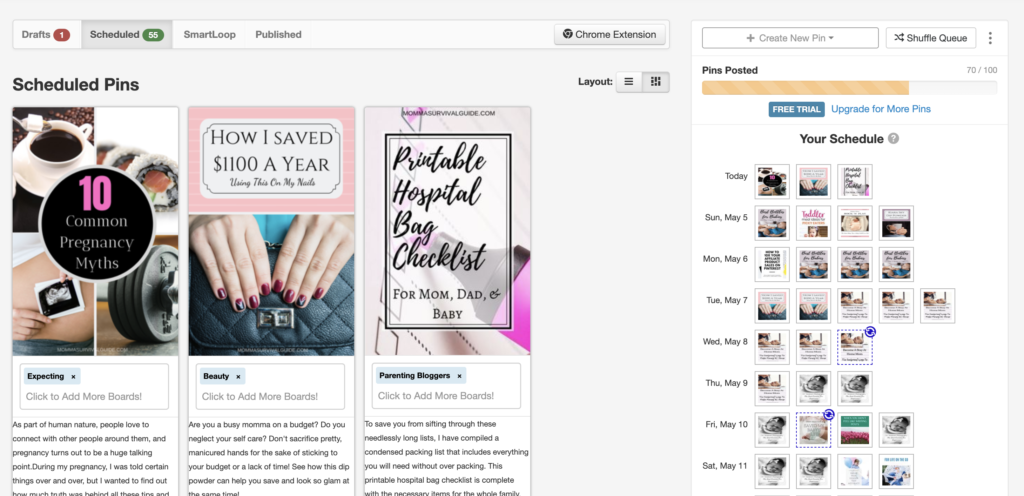Viewport: 1024px width, 496px height.
Task: Select the dashed SmartLoop thumbnail on Fri, May 10
Action: pos(814,430)
